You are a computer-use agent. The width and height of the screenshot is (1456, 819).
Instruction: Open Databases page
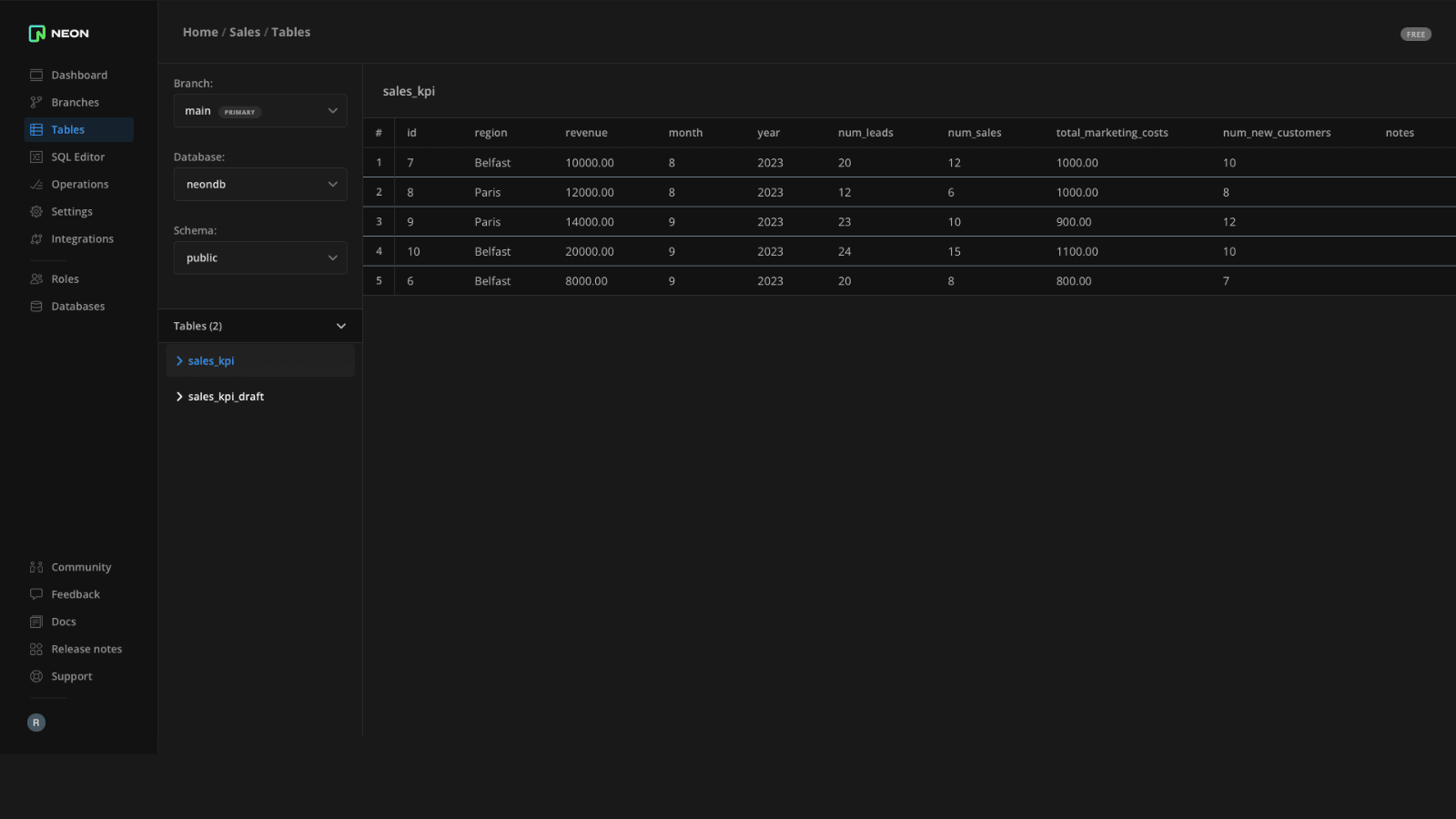click(x=79, y=307)
